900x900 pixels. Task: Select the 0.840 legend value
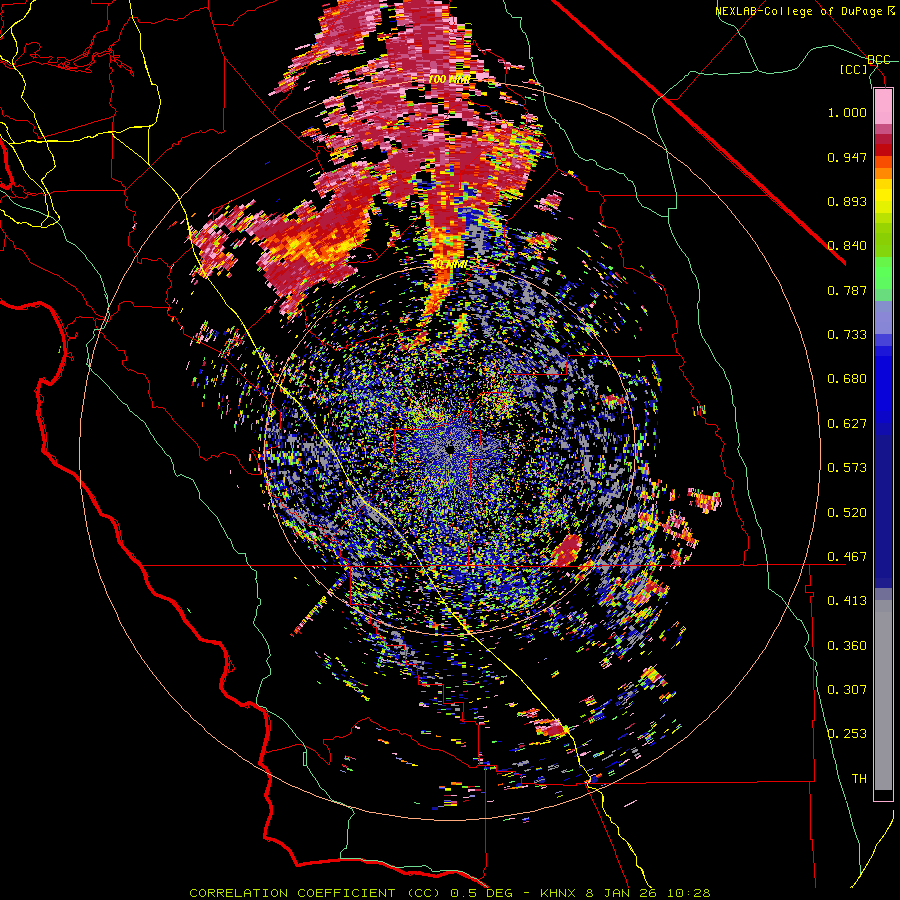tap(847, 246)
